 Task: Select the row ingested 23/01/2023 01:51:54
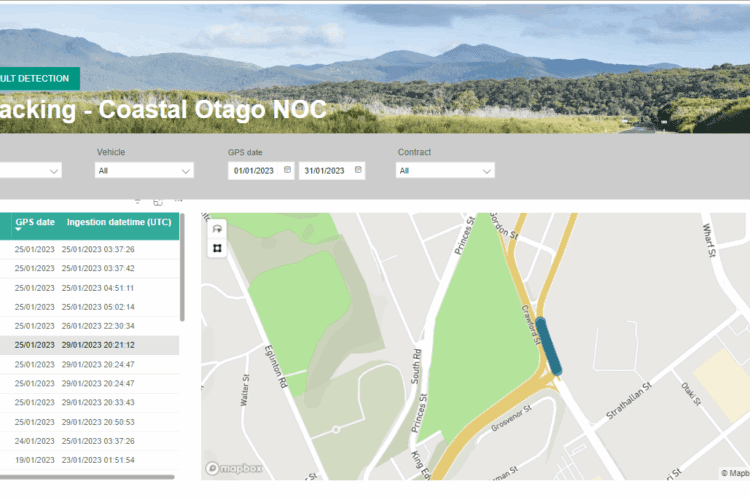coord(98,459)
